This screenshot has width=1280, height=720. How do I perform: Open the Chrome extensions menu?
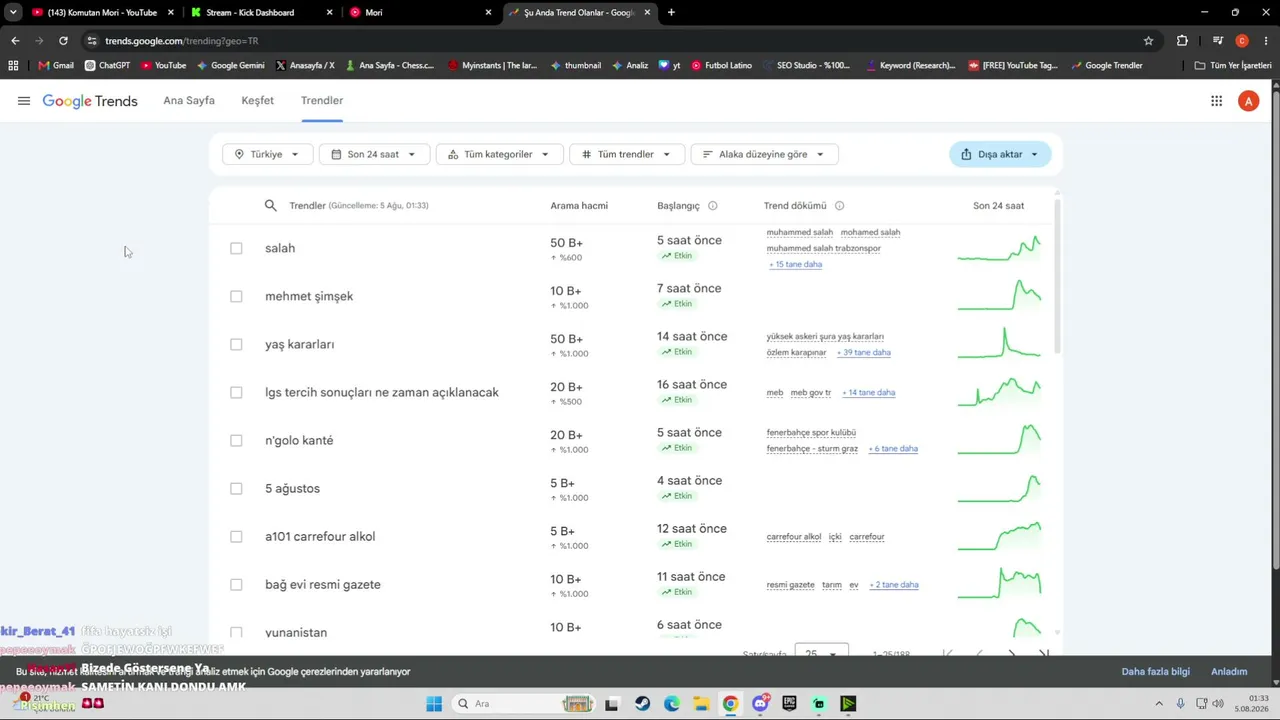(1182, 41)
